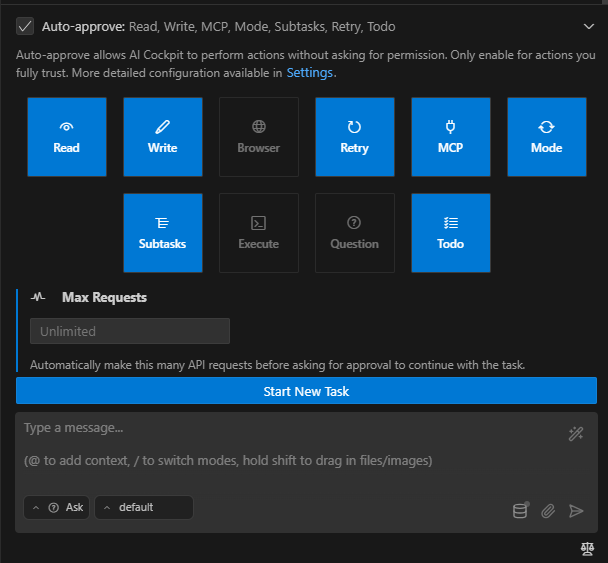Toggle Read auto-approval tile
The width and height of the screenshot is (608, 563).
point(67,137)
